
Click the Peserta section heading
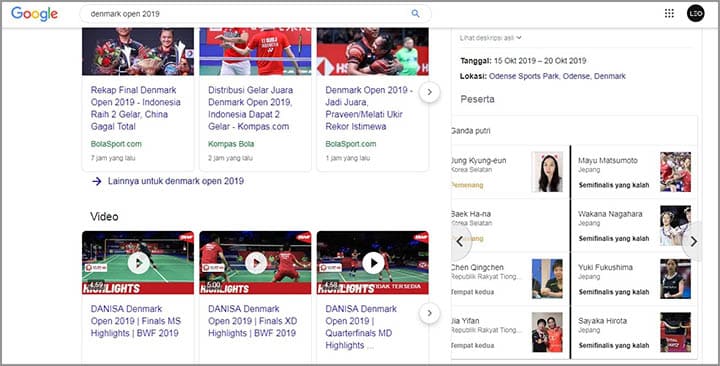click(x=478, y=99)
